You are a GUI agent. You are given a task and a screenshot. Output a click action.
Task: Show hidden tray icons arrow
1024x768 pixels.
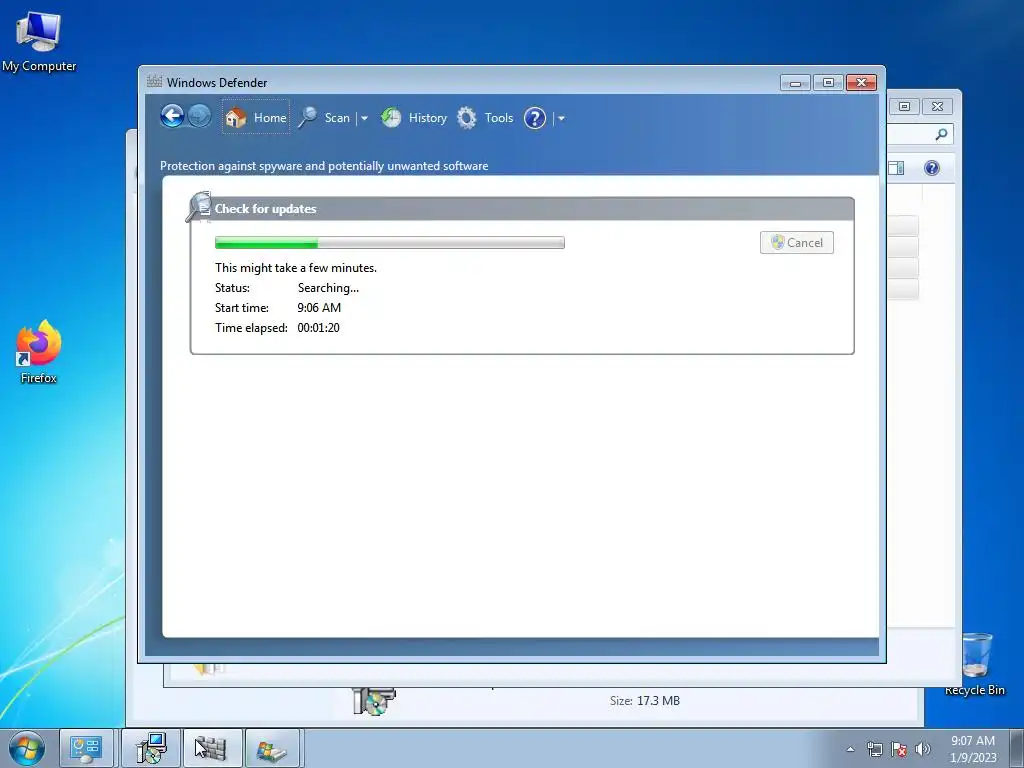850,749
